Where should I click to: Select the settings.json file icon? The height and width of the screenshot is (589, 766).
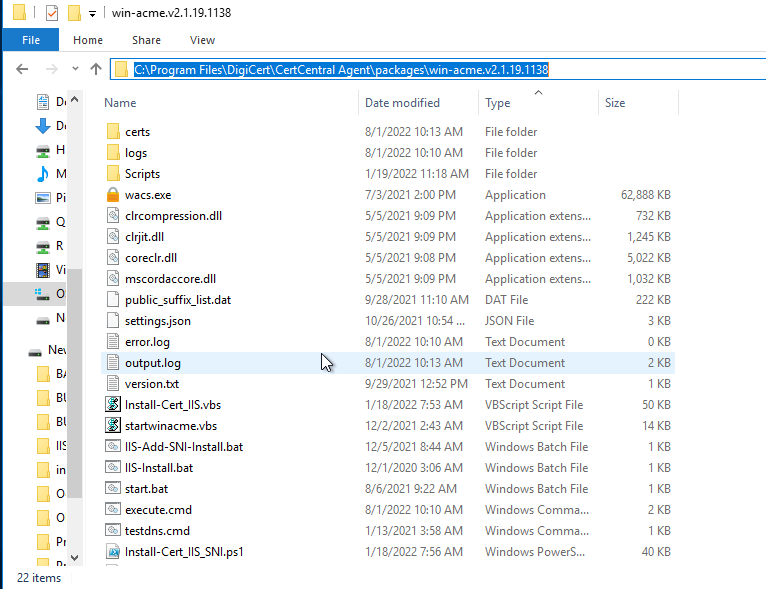pos(113,320)
